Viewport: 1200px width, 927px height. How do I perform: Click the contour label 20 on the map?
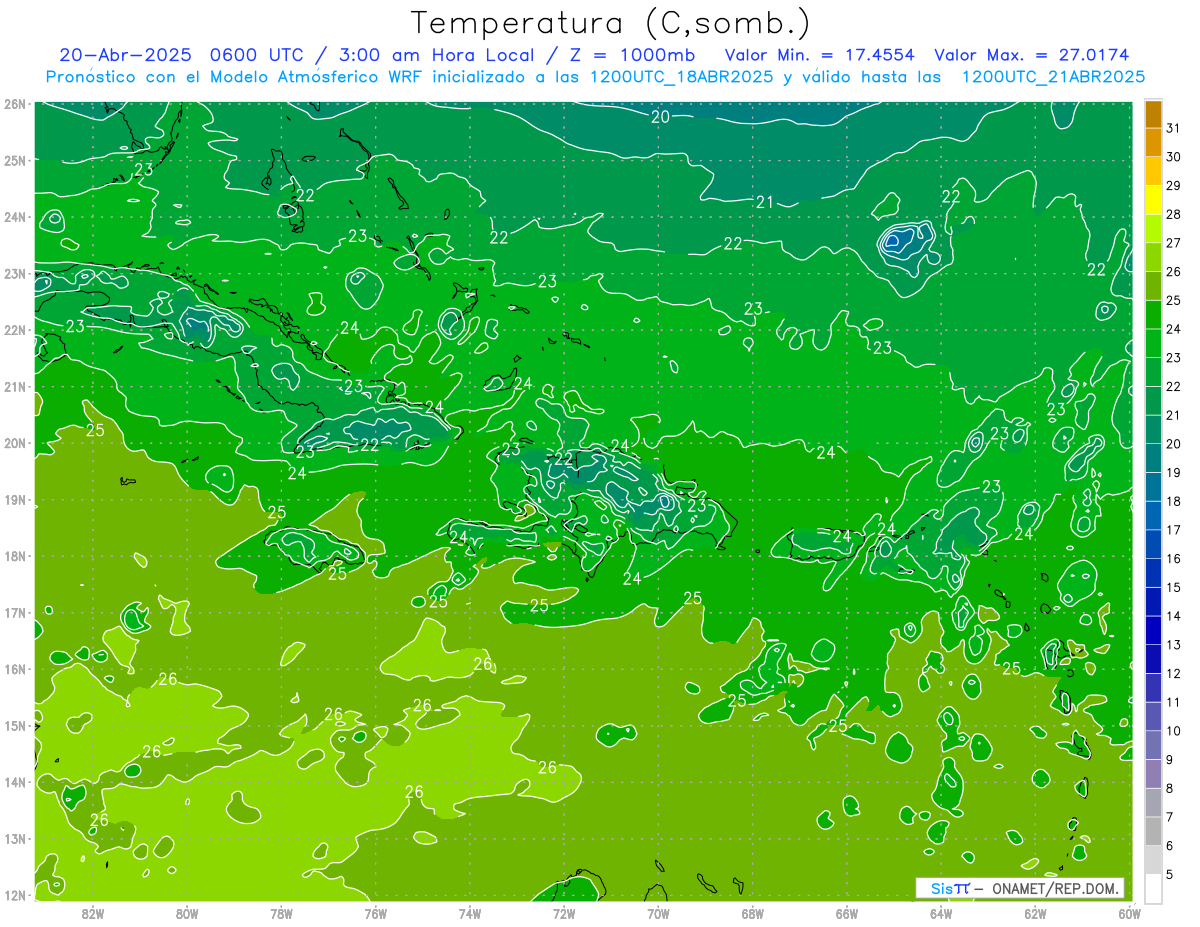[660, 117]
